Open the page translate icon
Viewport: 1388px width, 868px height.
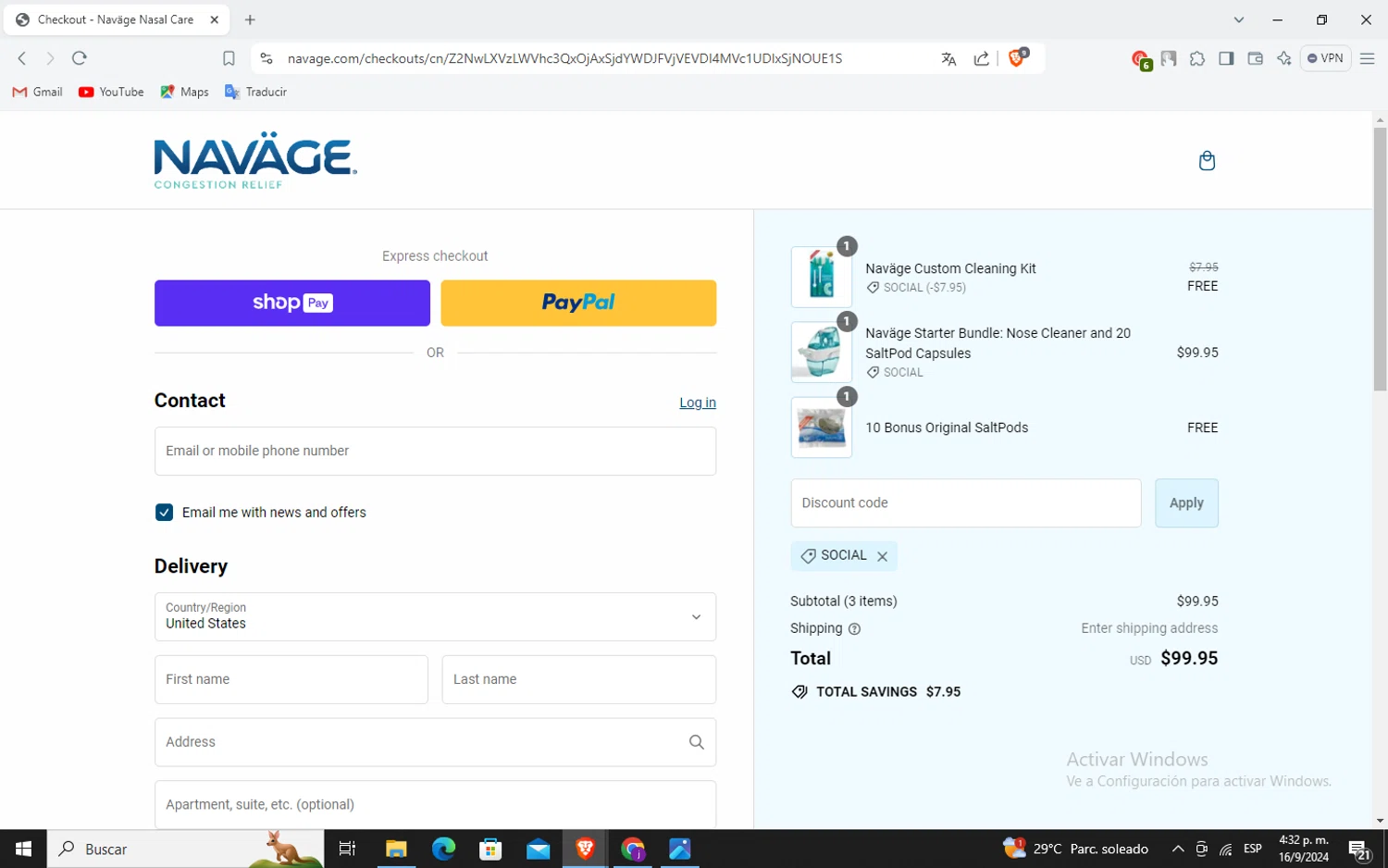pyautogui.click(x=948, y=58)
